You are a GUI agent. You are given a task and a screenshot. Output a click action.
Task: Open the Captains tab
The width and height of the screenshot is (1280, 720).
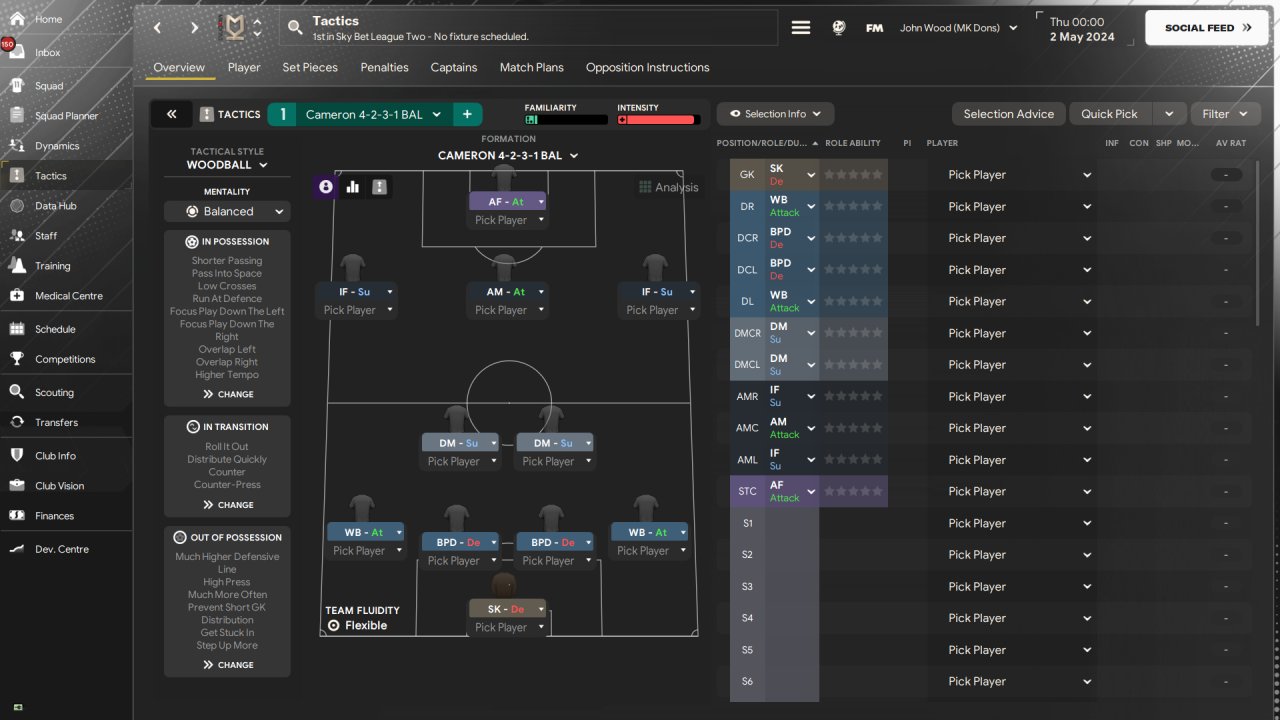(454, 68)
